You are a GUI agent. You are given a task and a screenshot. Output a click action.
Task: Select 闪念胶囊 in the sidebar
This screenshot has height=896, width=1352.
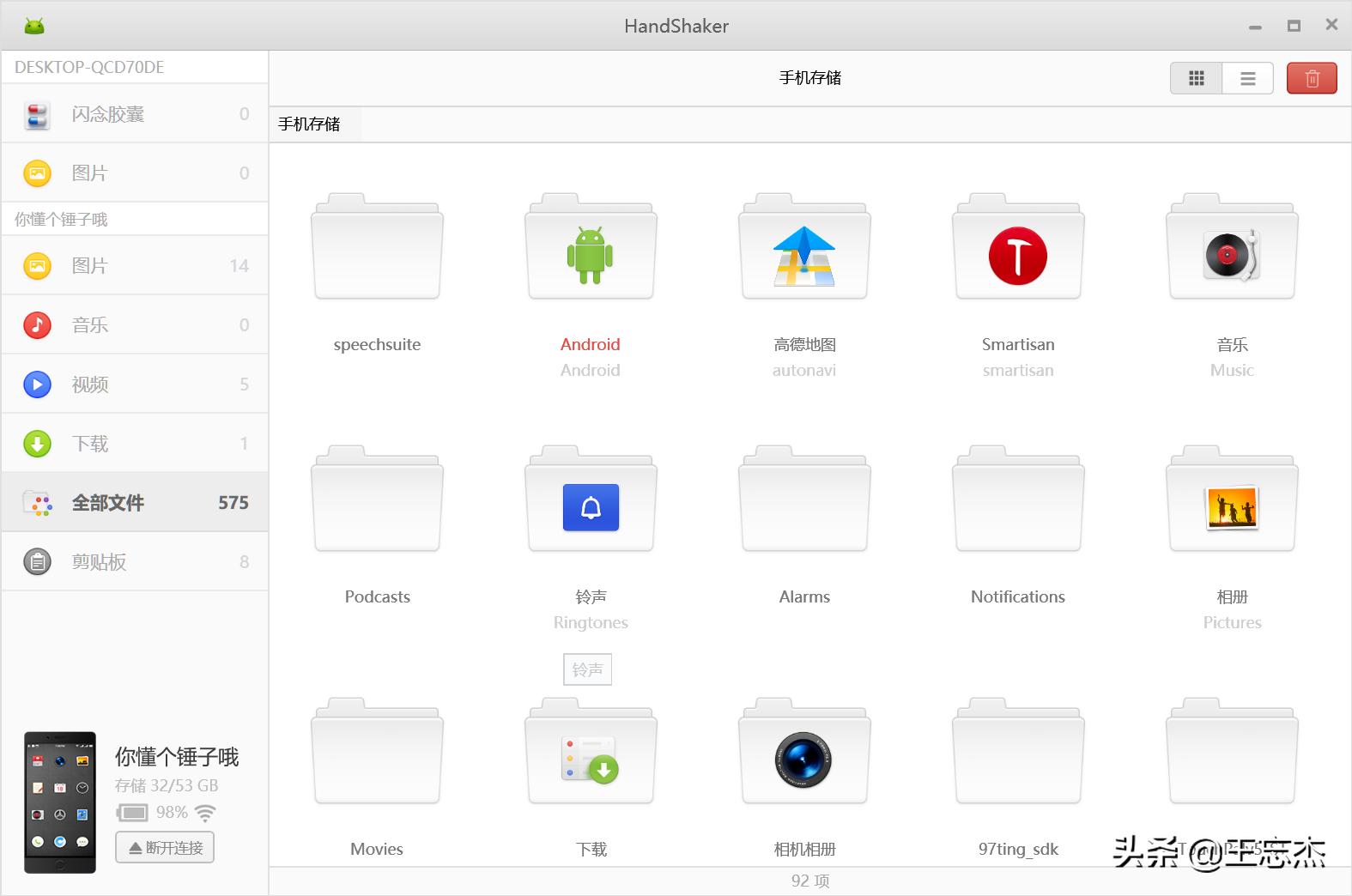pos(135,114)
